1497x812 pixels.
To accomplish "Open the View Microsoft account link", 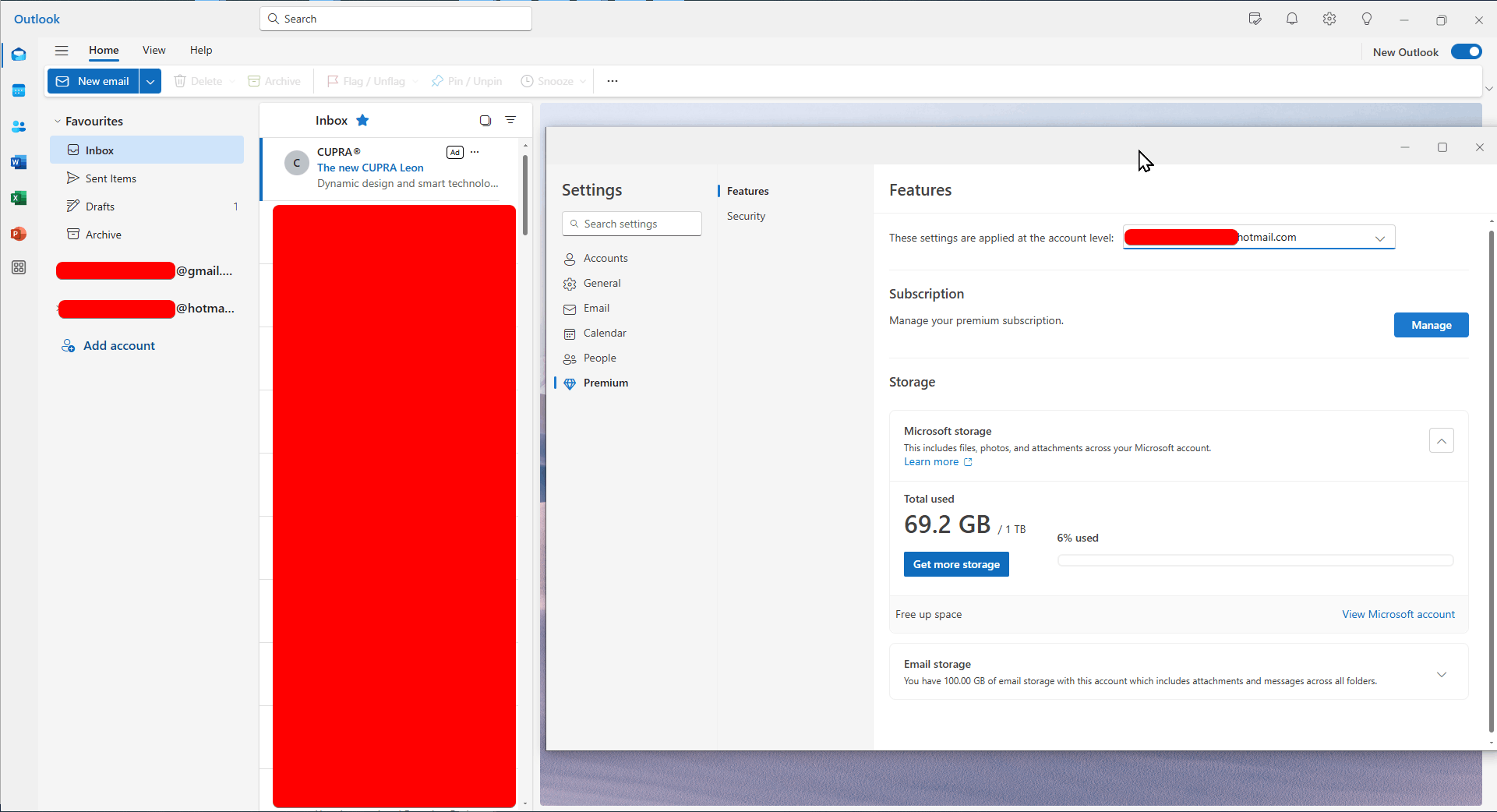I will coord(1398,614).
